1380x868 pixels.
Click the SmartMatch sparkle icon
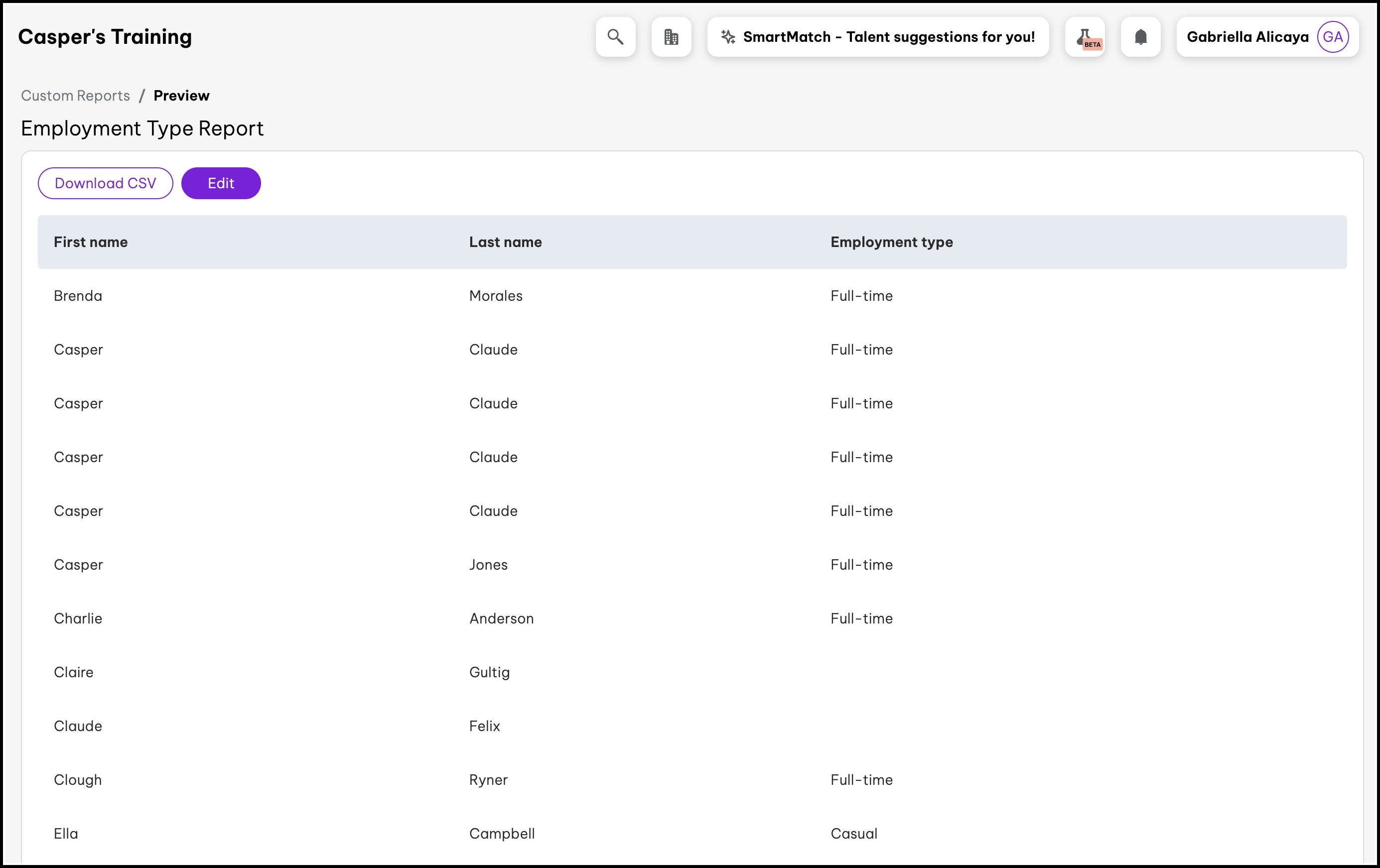pos(728,37)
